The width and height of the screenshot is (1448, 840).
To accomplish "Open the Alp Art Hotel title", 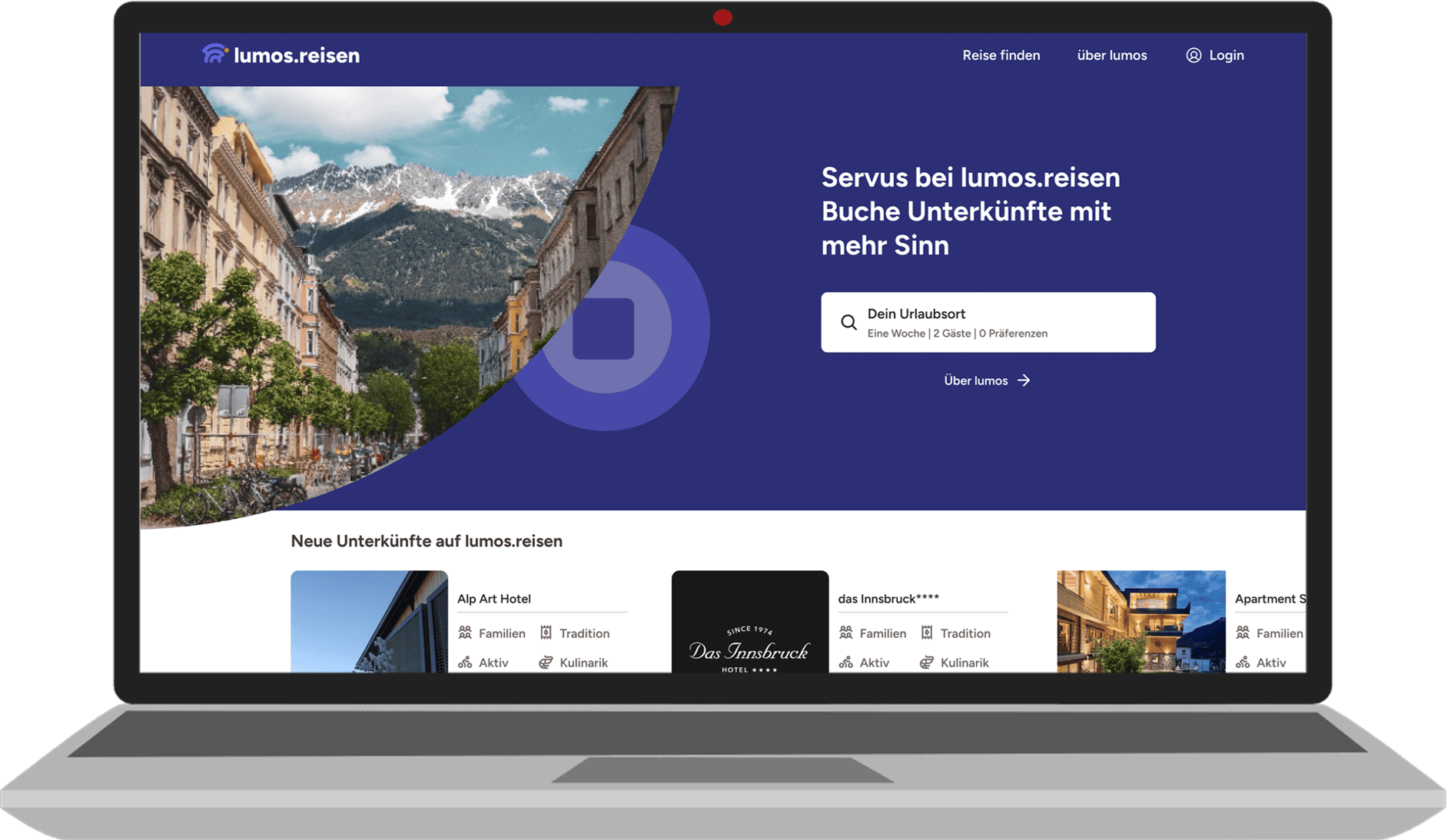I will click(x=493, y=599).
